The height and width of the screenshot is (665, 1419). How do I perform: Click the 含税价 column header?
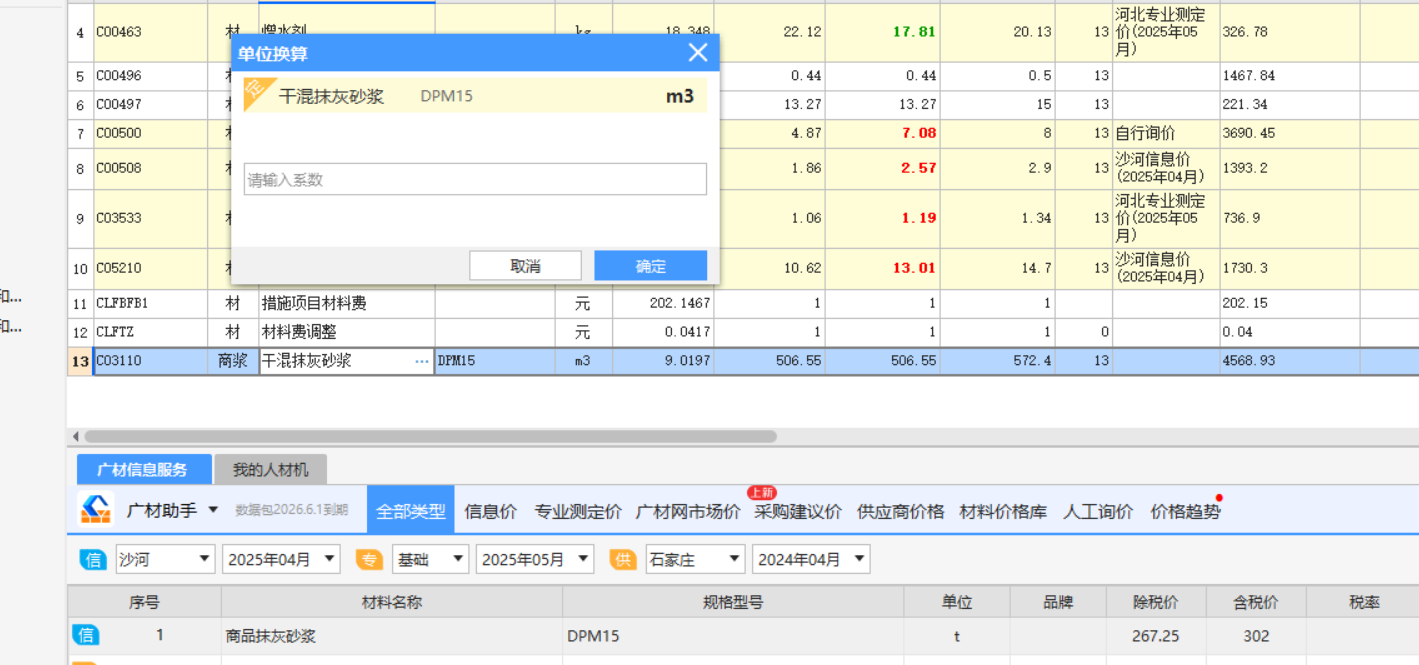click(x=1256, y=603)
